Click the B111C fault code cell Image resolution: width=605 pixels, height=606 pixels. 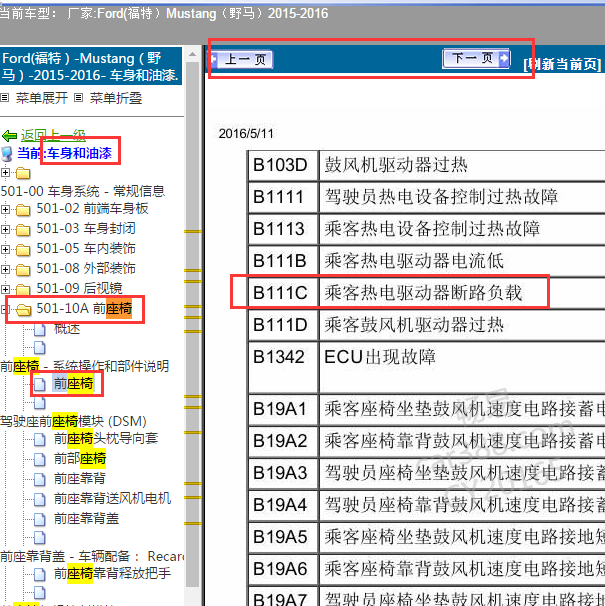click(x=283, y=293)
